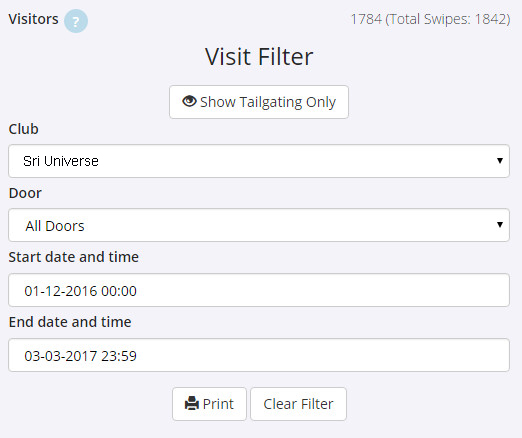This screenshot has height=438, width=522.
Task: Click the Visitors heading
Action: (x=33, y=19)
